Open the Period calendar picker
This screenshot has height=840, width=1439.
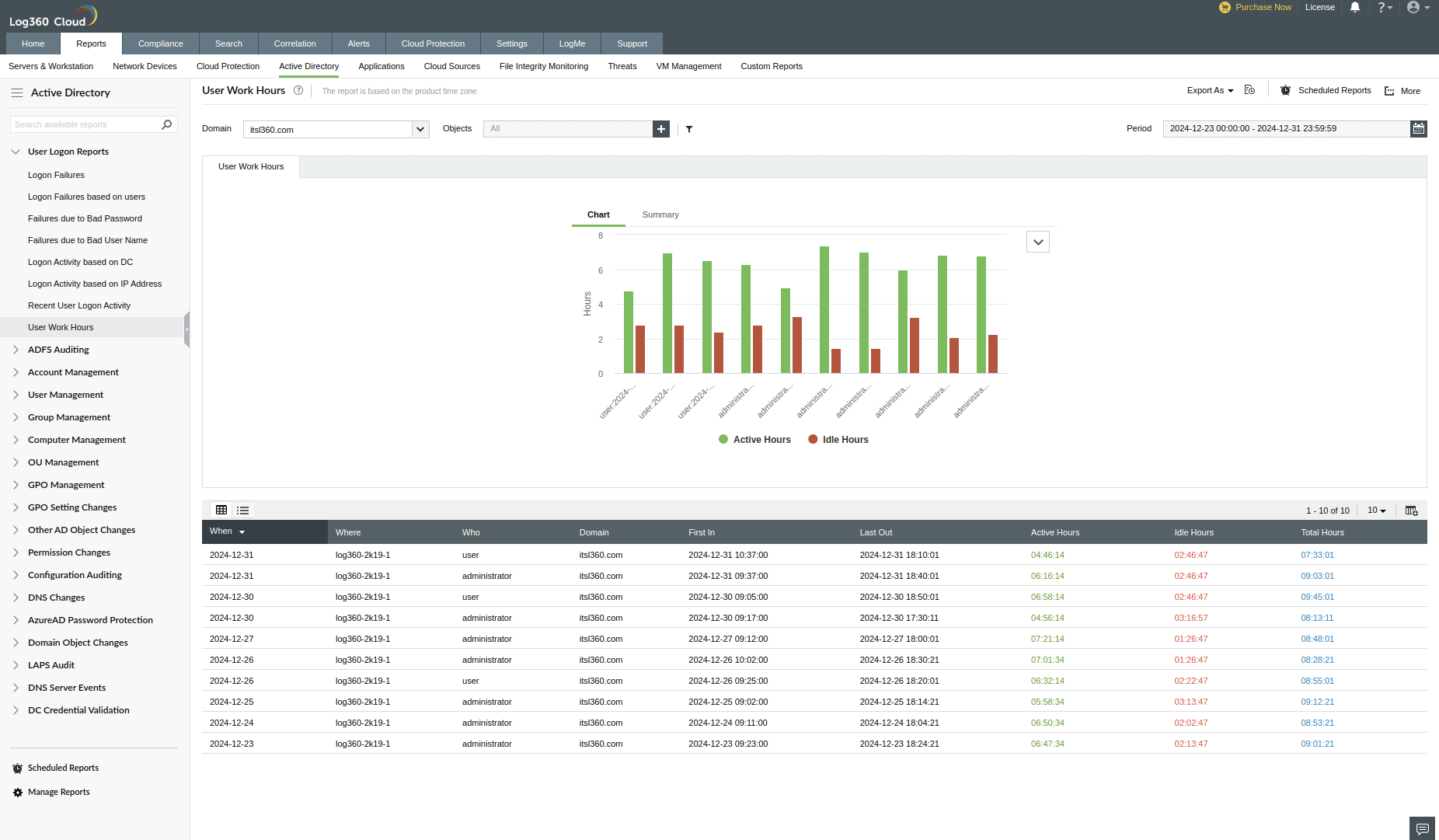[x=1419, y=129]
